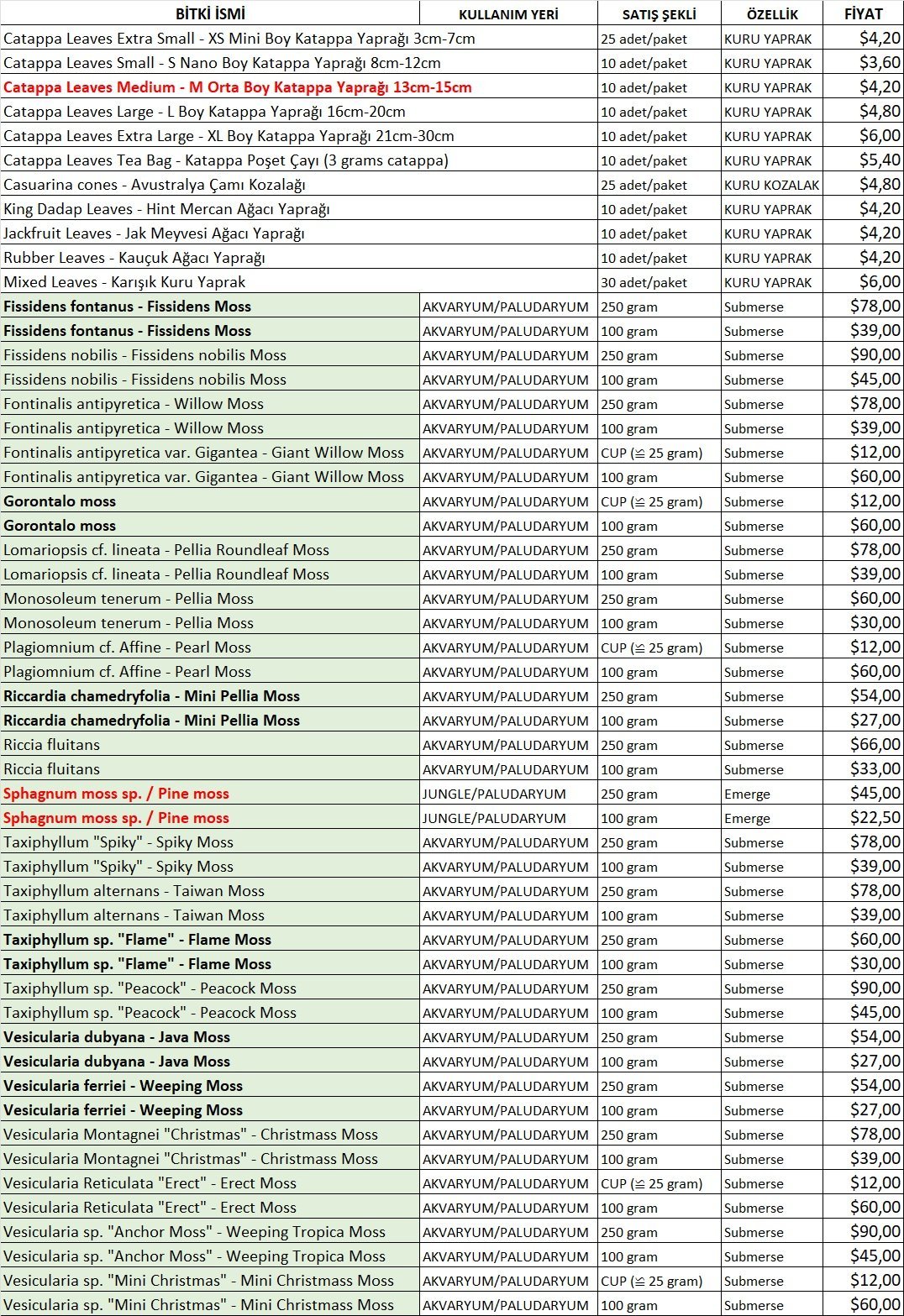
Task: Click the "Jackfruit Leaves" name cell
Action: click(154, 233)
